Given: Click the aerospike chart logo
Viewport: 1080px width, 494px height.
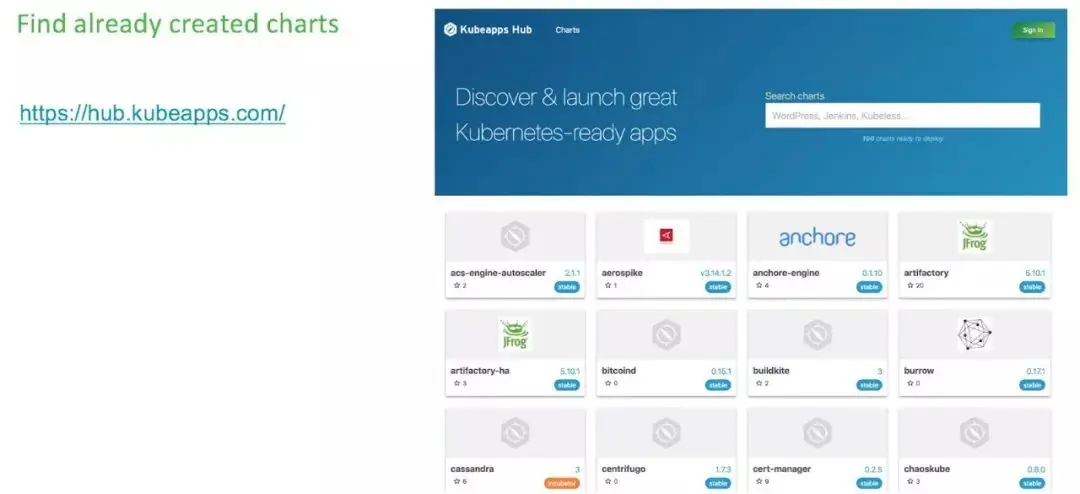Looking at the screenshot, I should pos(666,236).
